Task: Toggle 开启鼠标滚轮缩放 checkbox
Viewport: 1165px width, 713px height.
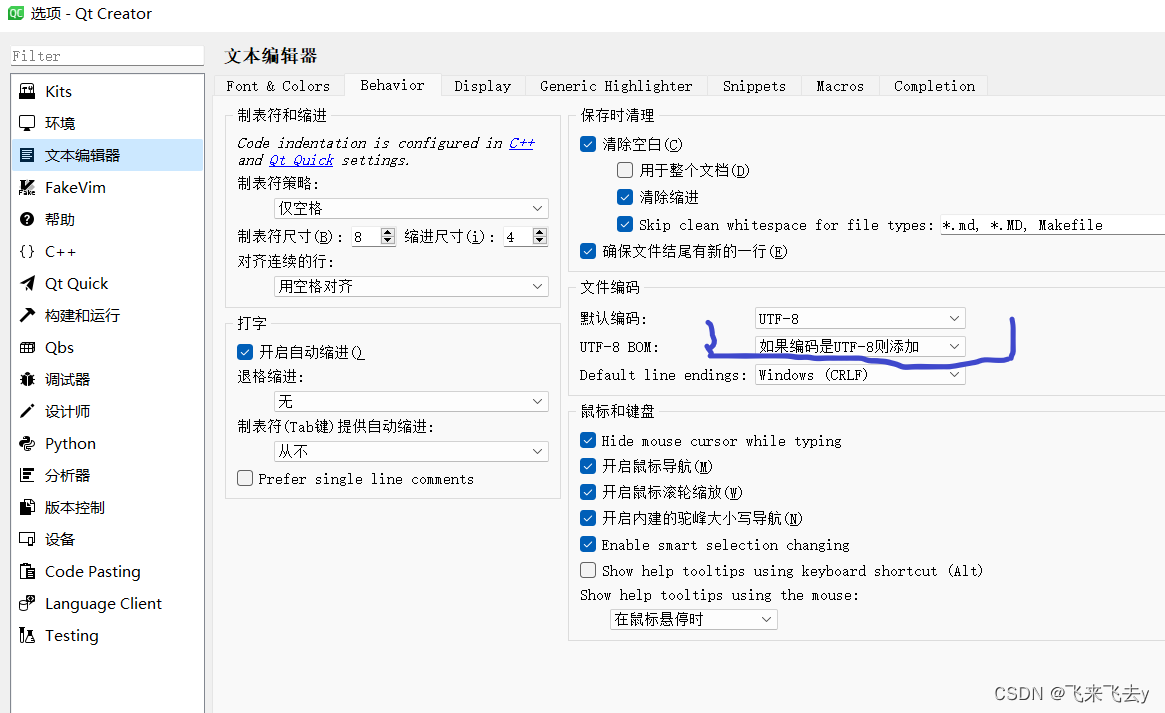Action: coord(588,492)
